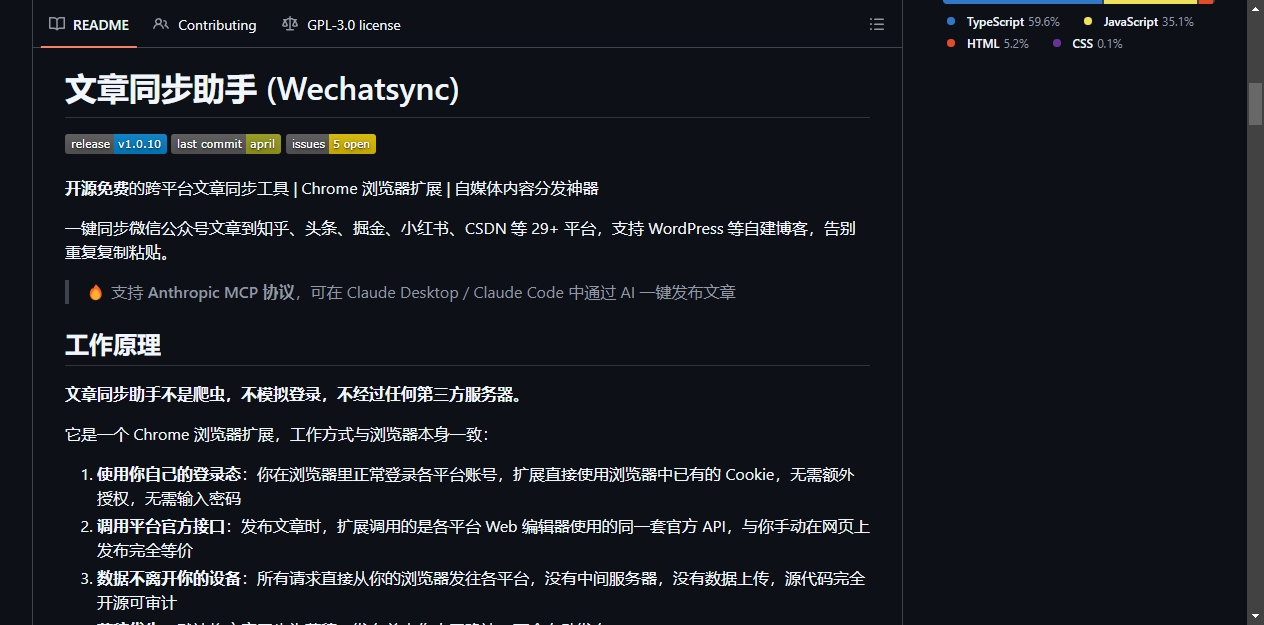The height and width of the screenshot is (625, 1264).
Task: Click the heading 文章同步助手 (Wechatsync)
Action: 262,89
